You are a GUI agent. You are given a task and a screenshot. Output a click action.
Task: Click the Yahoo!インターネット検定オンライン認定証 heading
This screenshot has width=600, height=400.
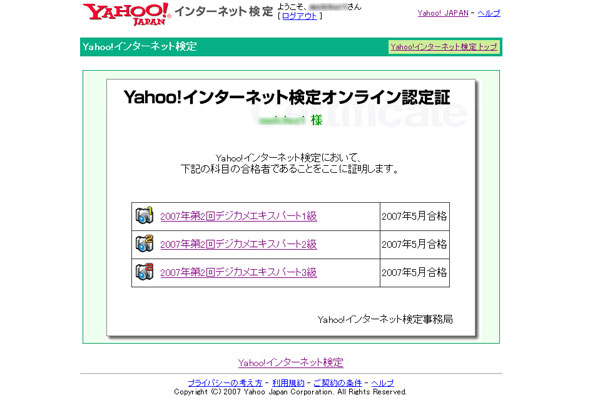pos(287,97)
